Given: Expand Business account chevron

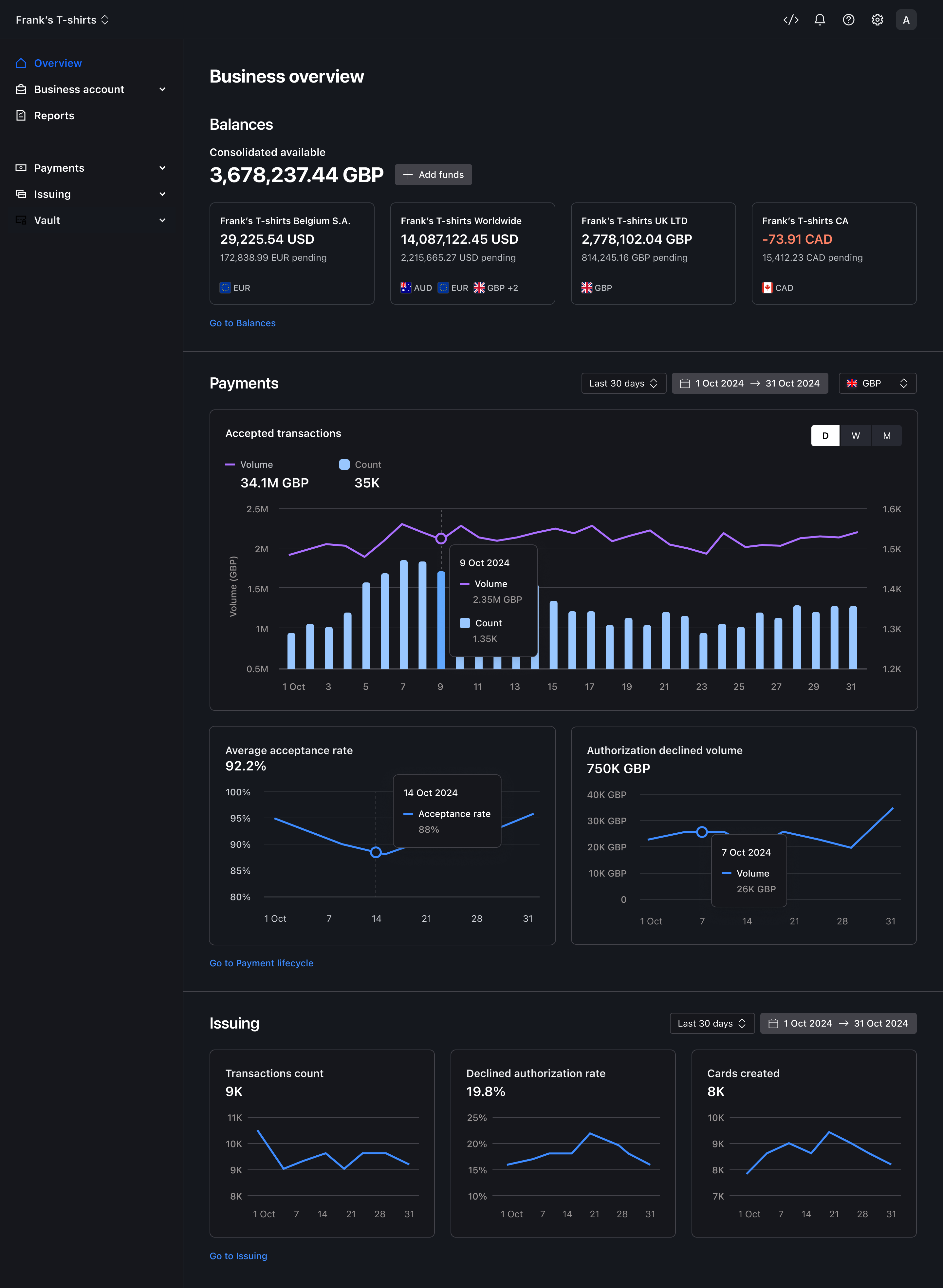Looking at the screenshot, I should point(163,90).
